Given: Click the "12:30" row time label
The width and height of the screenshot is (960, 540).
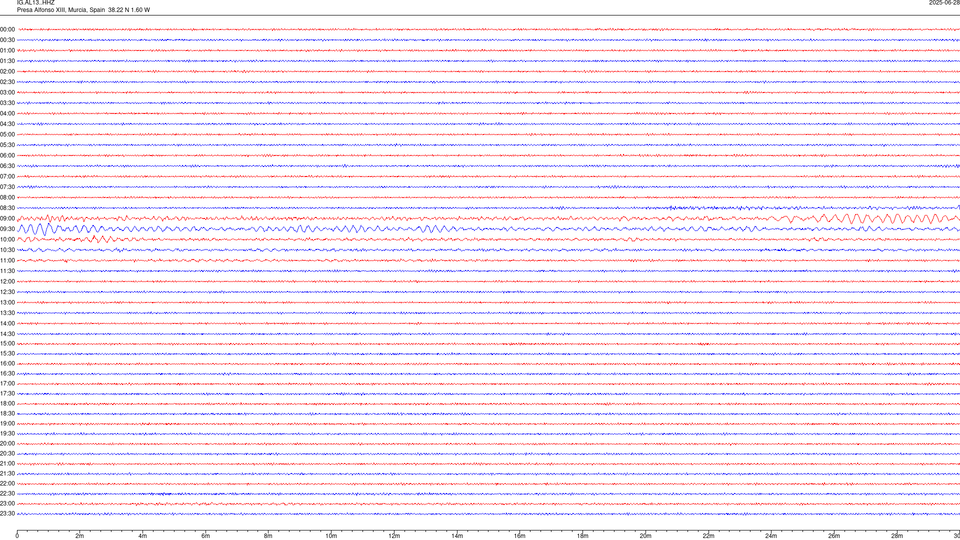Looking at the screenshot, I should coord(7,292).
